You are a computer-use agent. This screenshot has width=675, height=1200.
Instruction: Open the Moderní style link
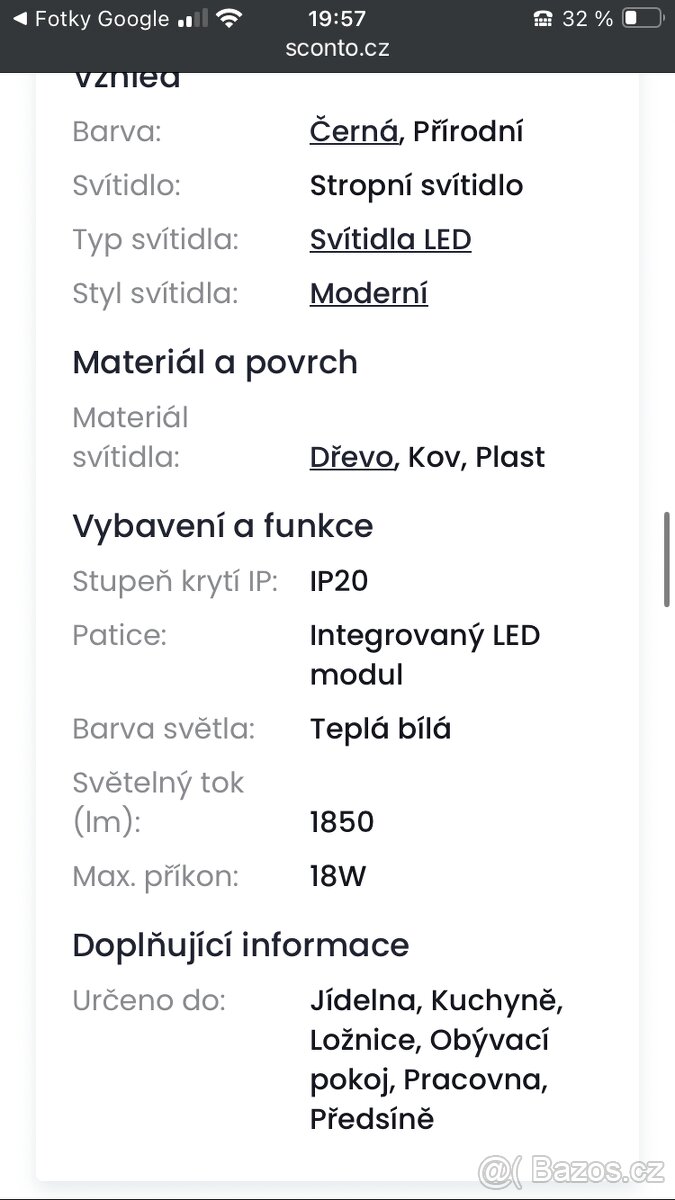[x=368, y=293]
